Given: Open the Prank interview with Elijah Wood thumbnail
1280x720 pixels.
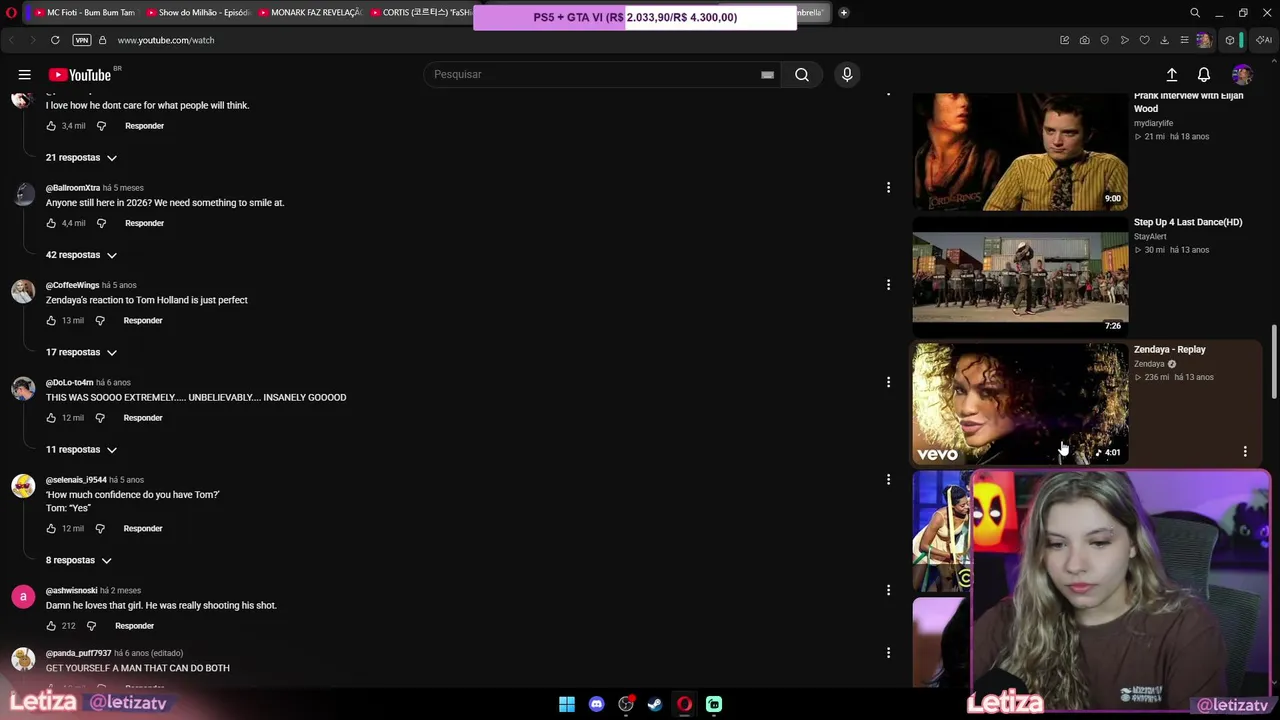Looking at the screenshot, I should [x=1020, y=151].
